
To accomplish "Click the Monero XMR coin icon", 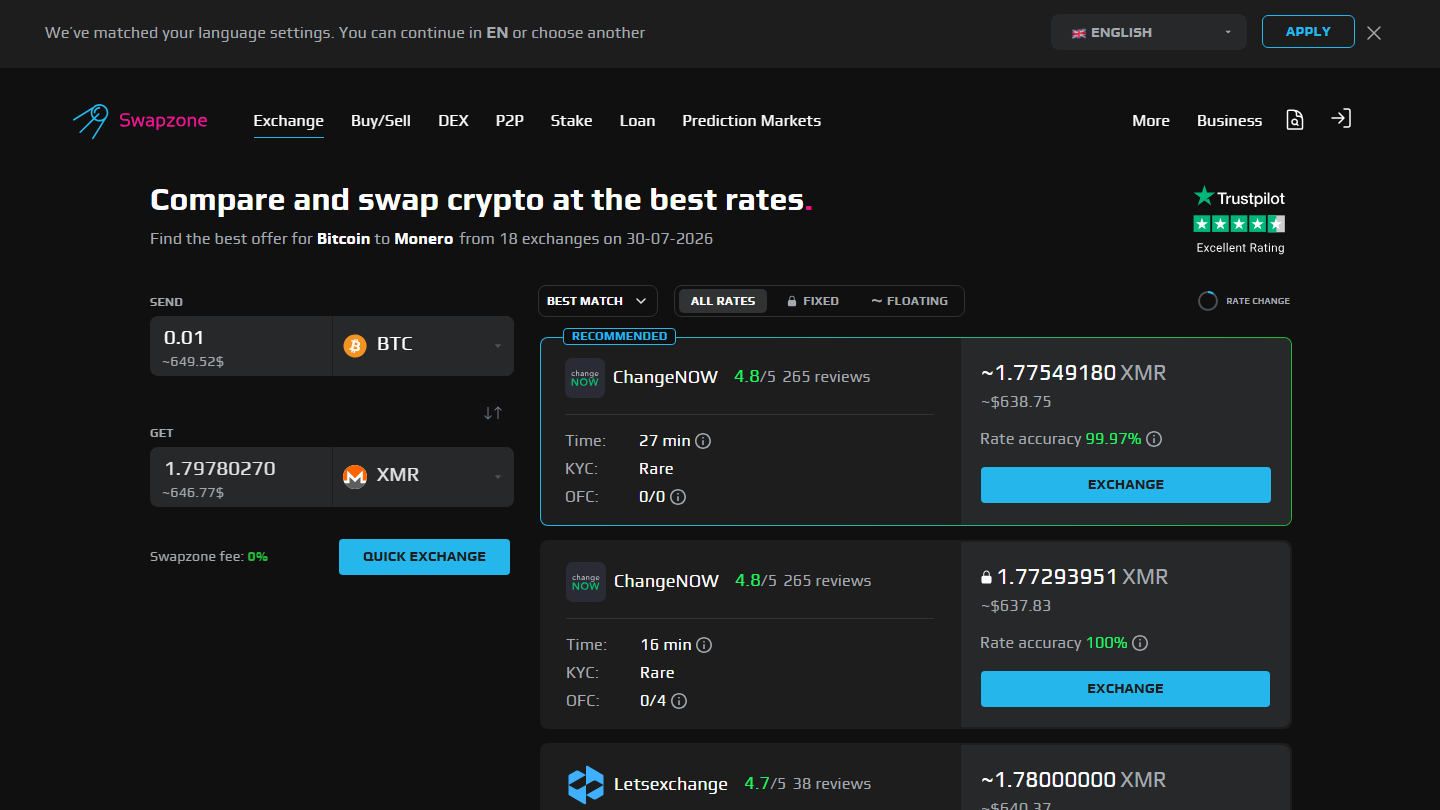I will (x=355, y=476).
